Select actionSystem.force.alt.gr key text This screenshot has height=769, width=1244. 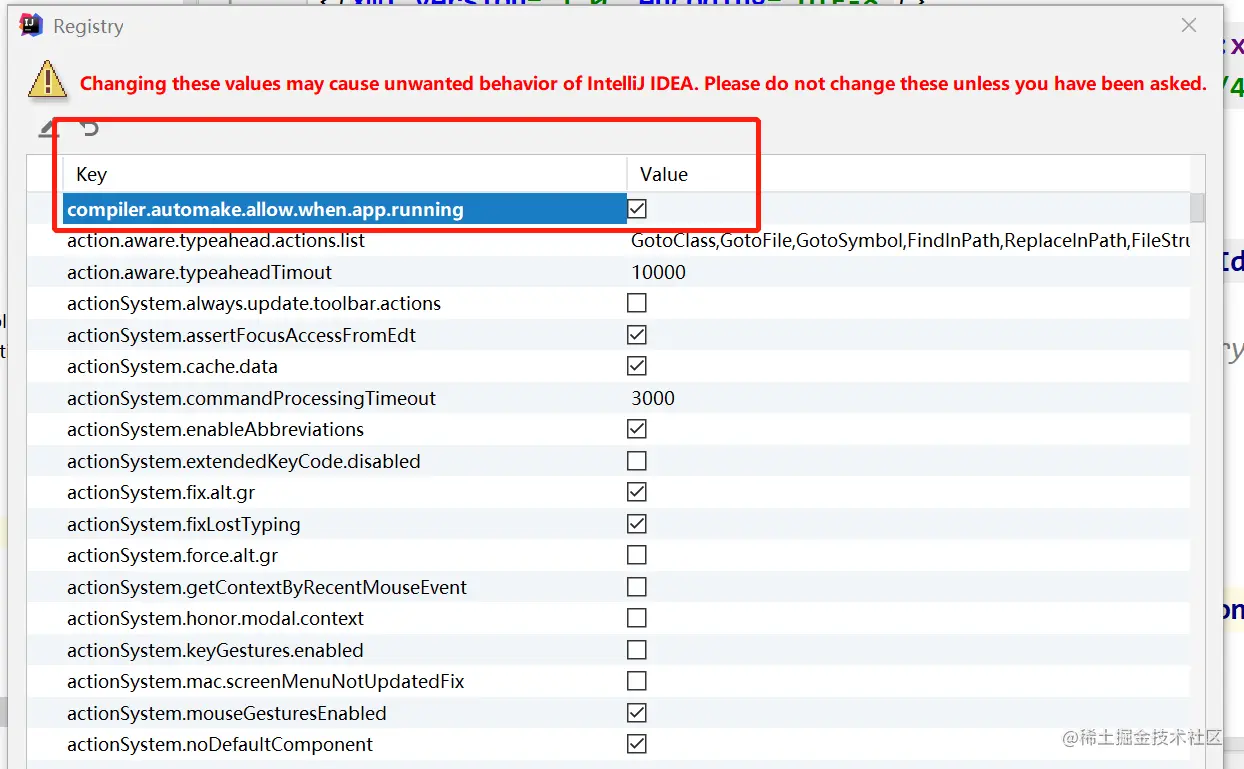tap(172, 555)
